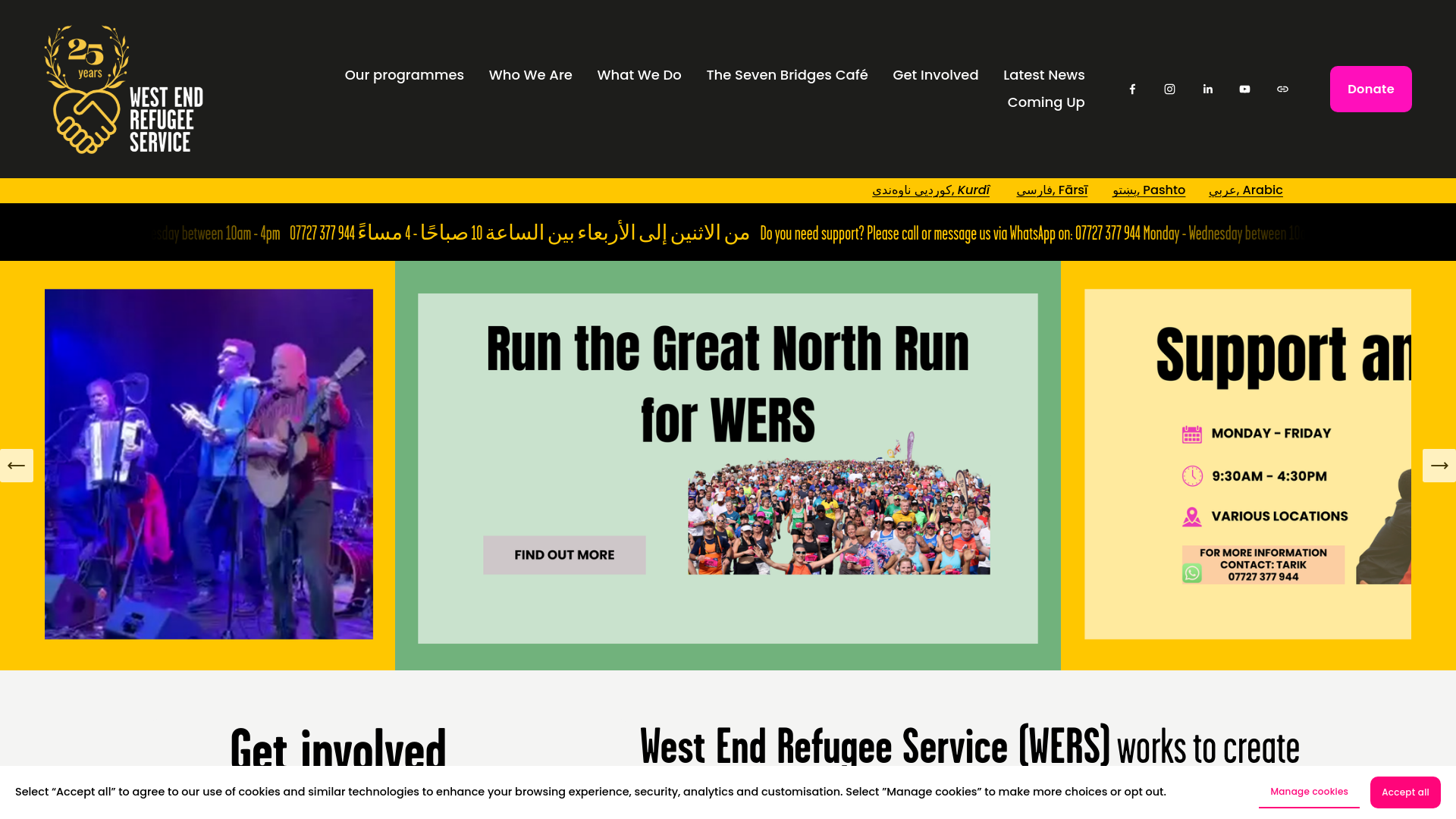
Task: Go to previous slide with left arrow
Action: point(16,466)
